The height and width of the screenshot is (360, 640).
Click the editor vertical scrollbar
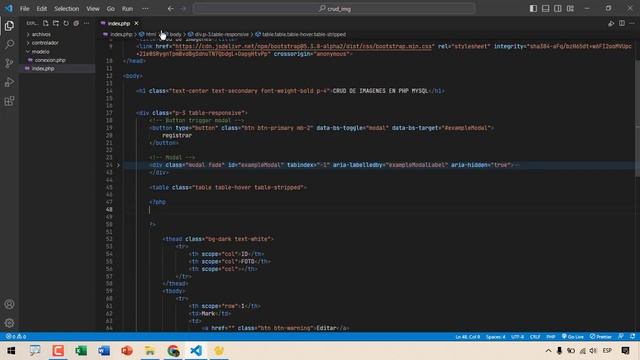pyautogui.click(x=637, y=118)
